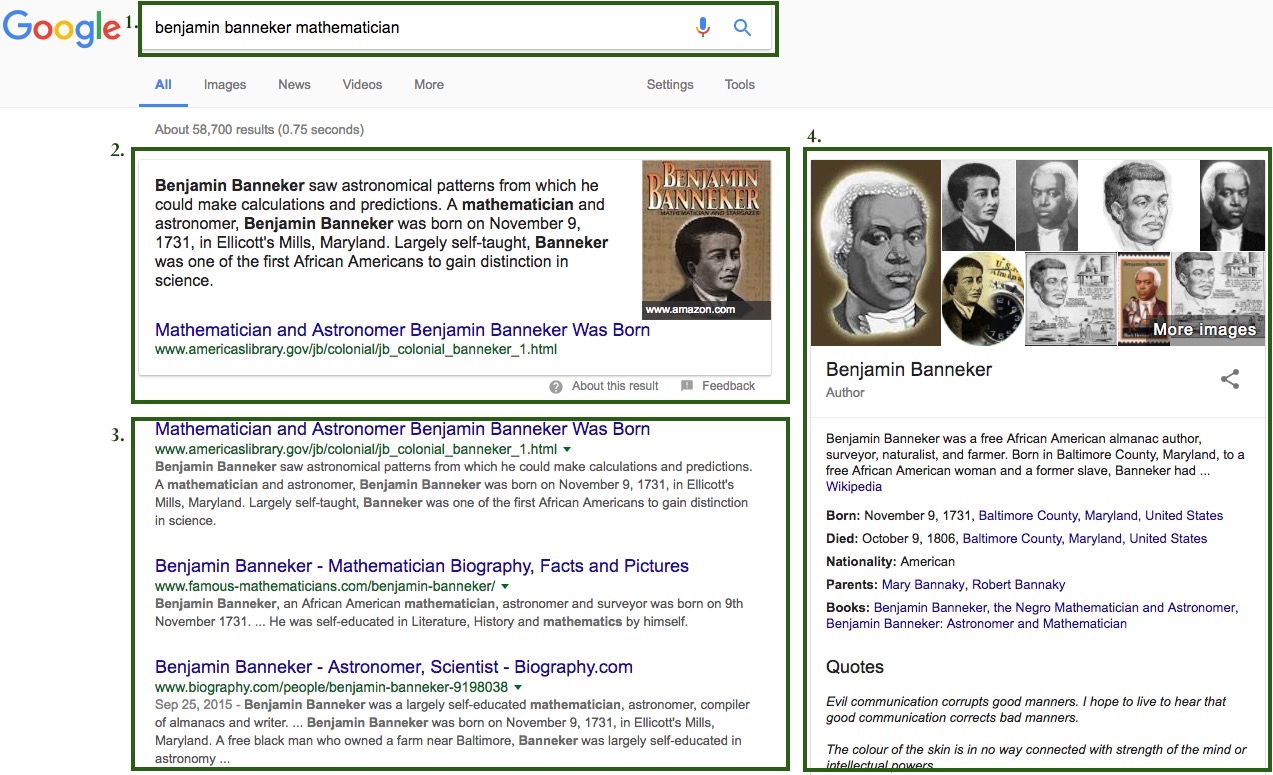Click the Benjamin Banneker panel heading

909,370
